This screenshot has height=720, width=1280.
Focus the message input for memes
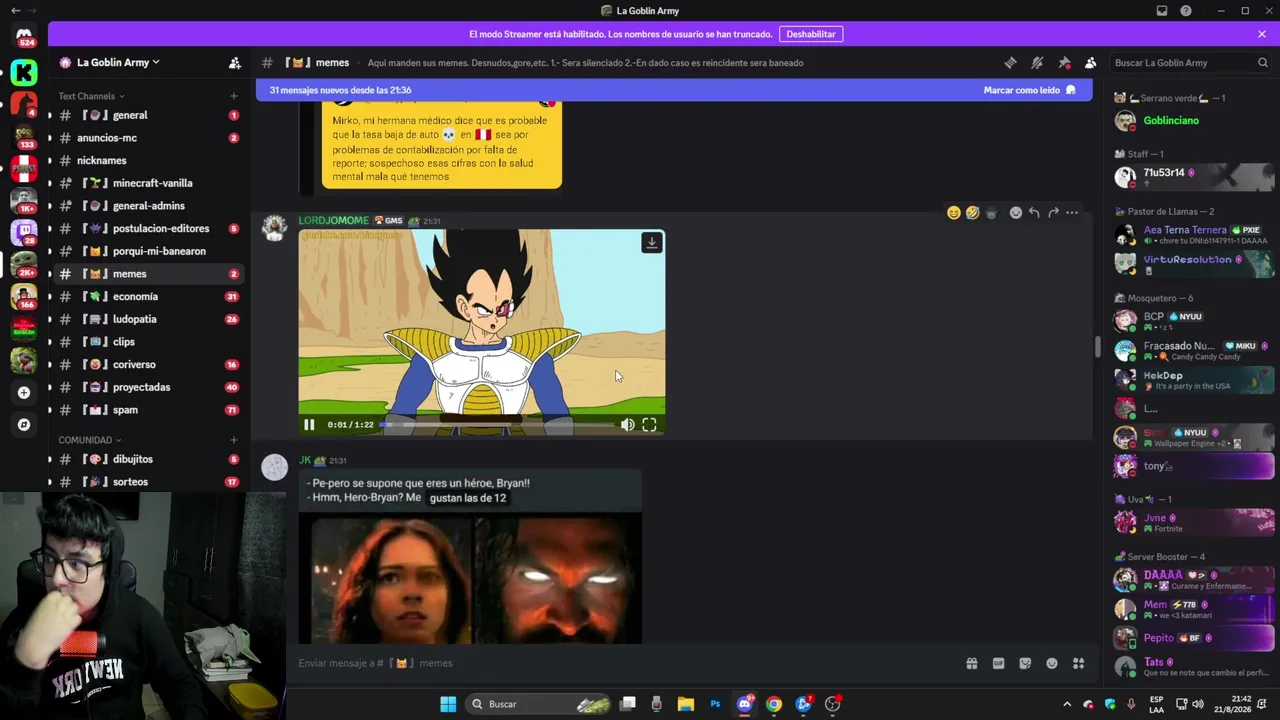point(624,663)
